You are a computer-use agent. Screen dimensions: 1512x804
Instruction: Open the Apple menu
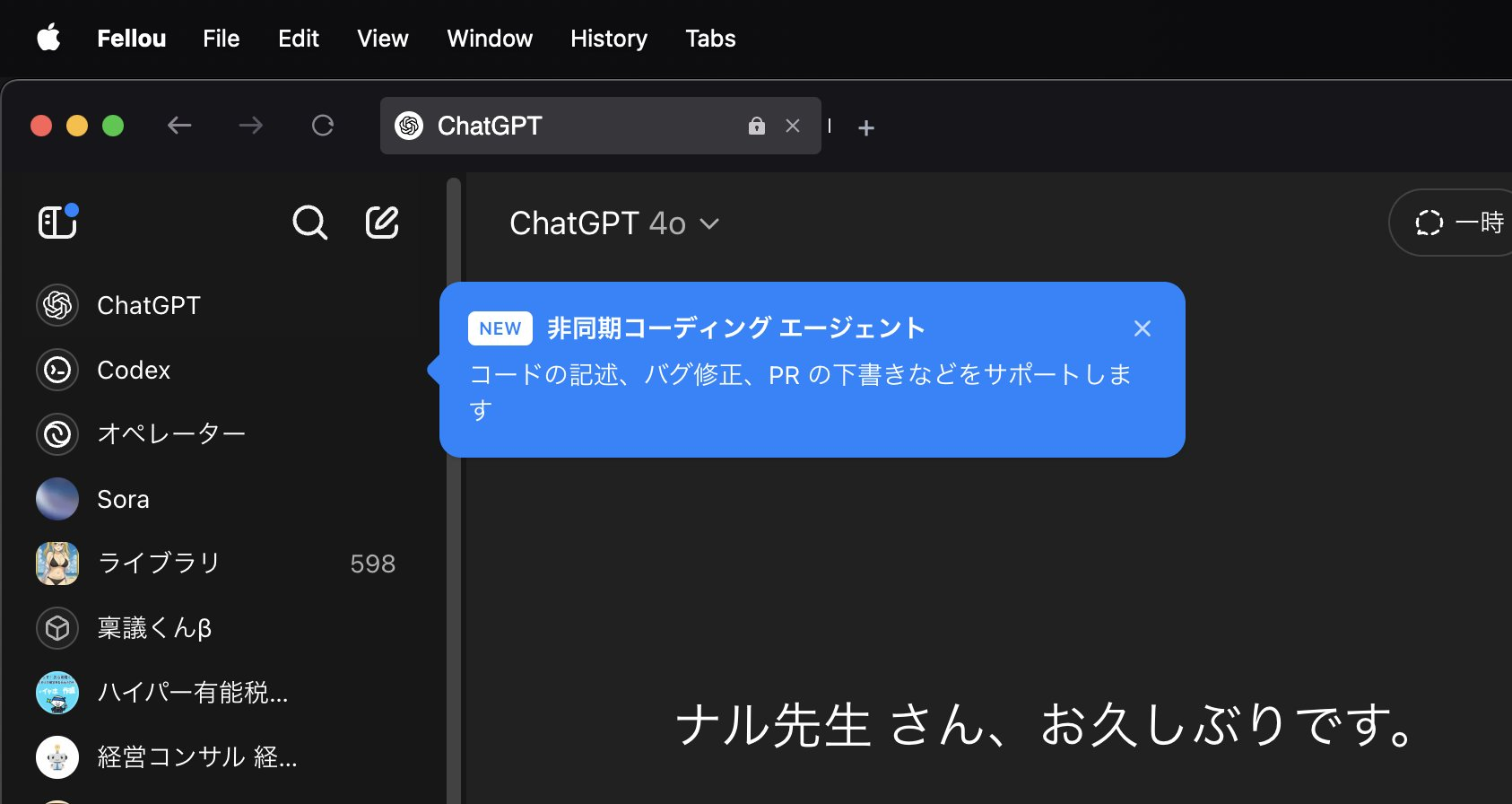pos(48,39)
